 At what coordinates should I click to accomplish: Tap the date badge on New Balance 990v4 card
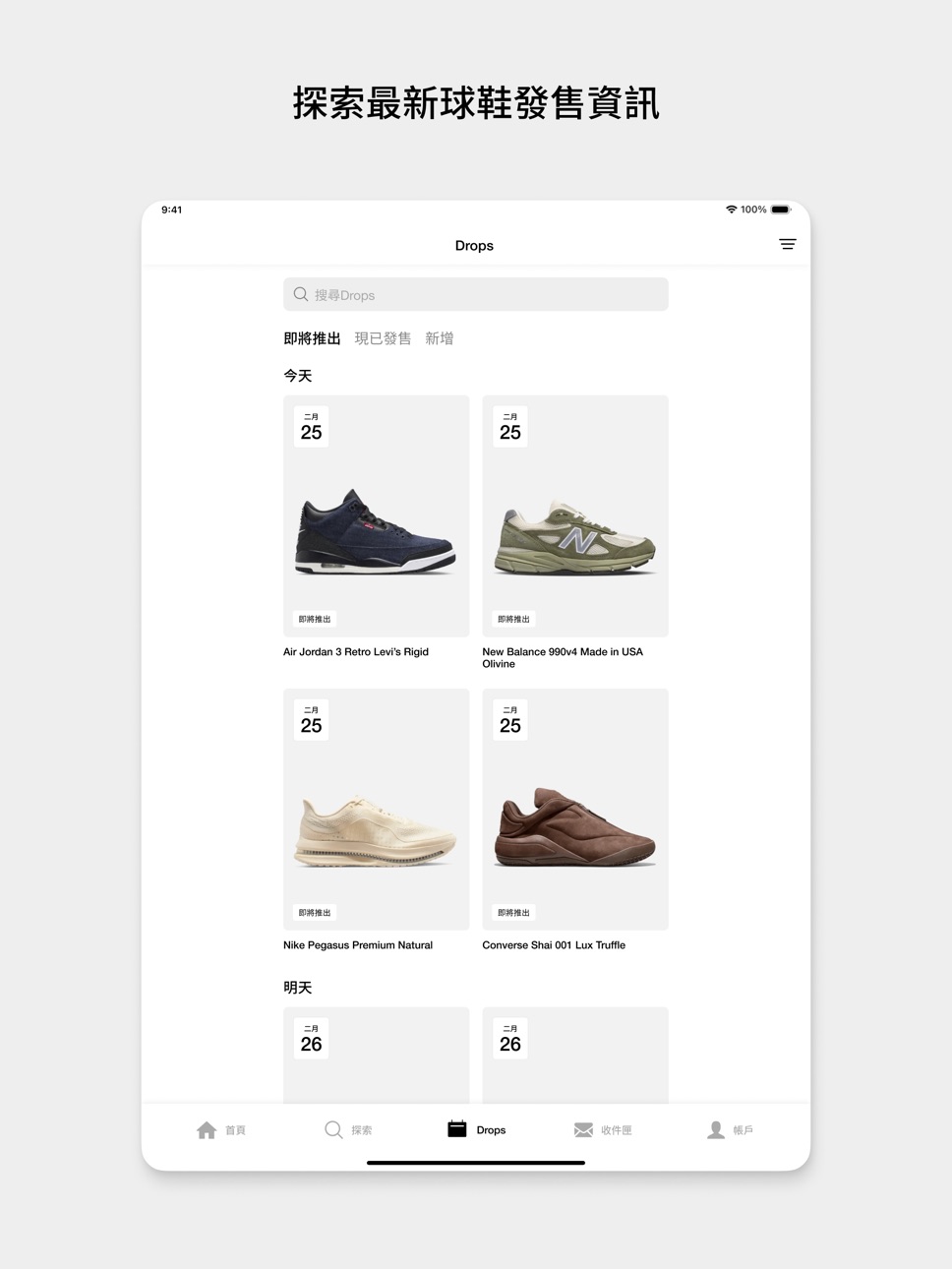pos(510,427)
